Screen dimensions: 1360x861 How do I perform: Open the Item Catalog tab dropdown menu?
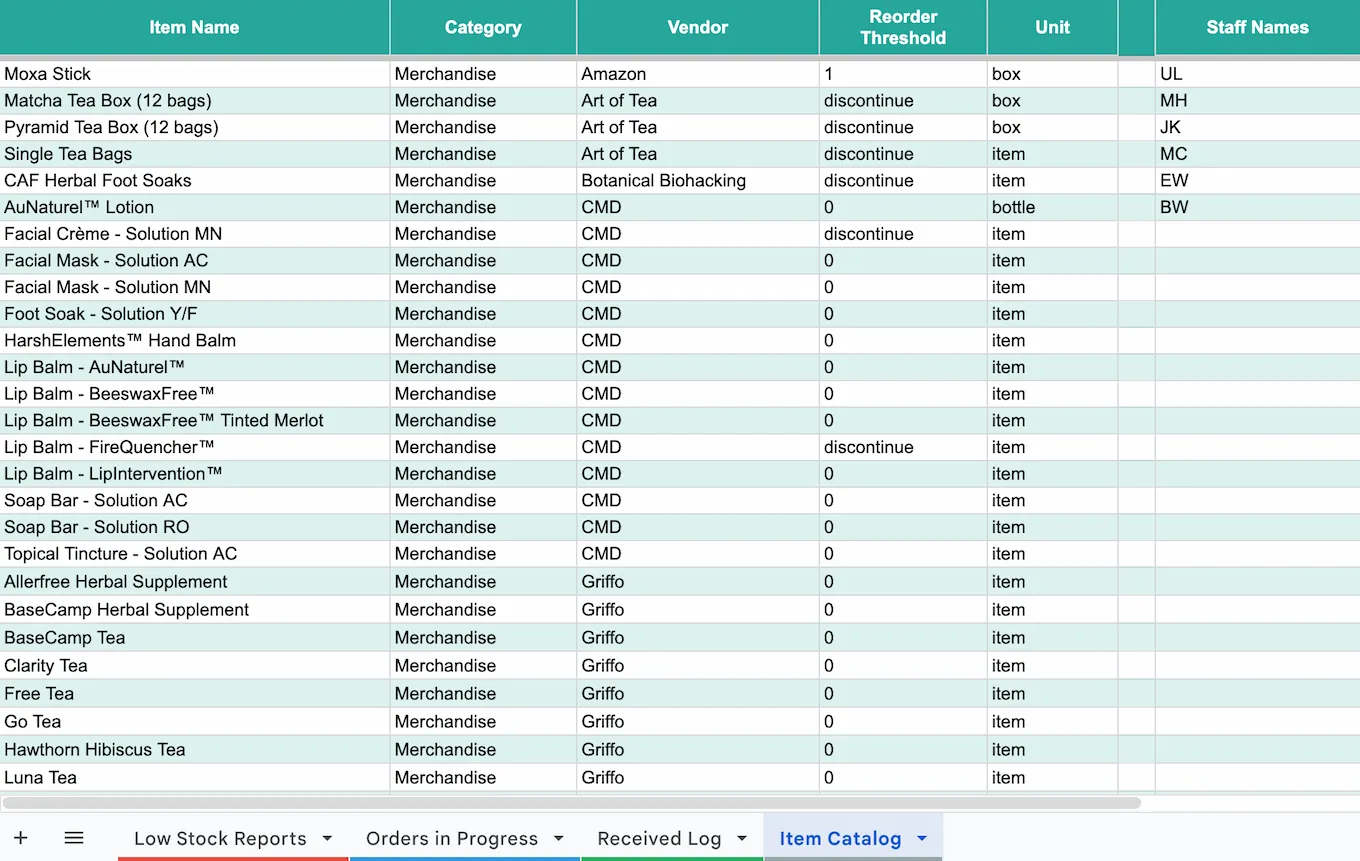(x=921, y=838)
